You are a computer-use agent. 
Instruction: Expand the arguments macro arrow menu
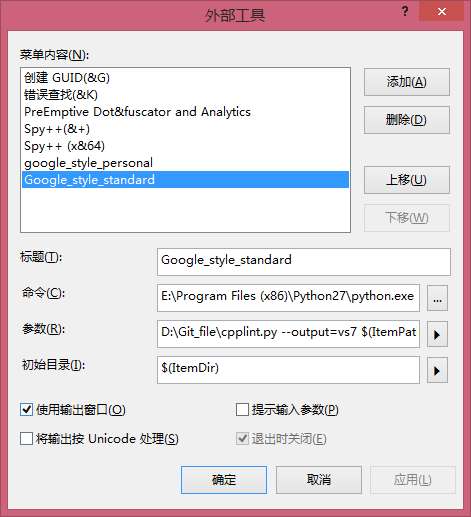point(437,334)
